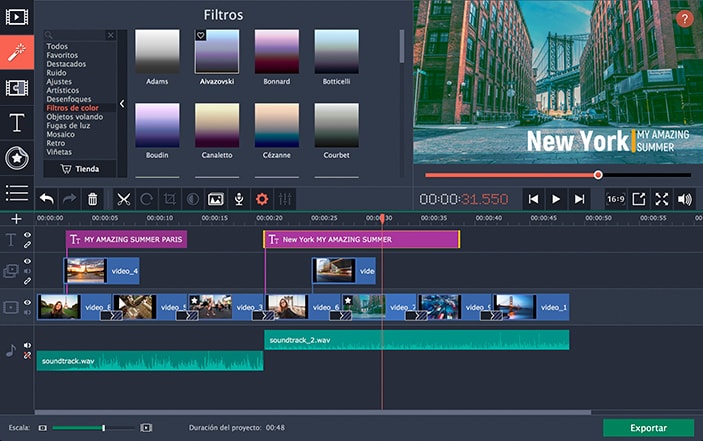Viewport: 703px width, 441px height.
Task: Select the Retro filter category
Action: coord(56,143)
